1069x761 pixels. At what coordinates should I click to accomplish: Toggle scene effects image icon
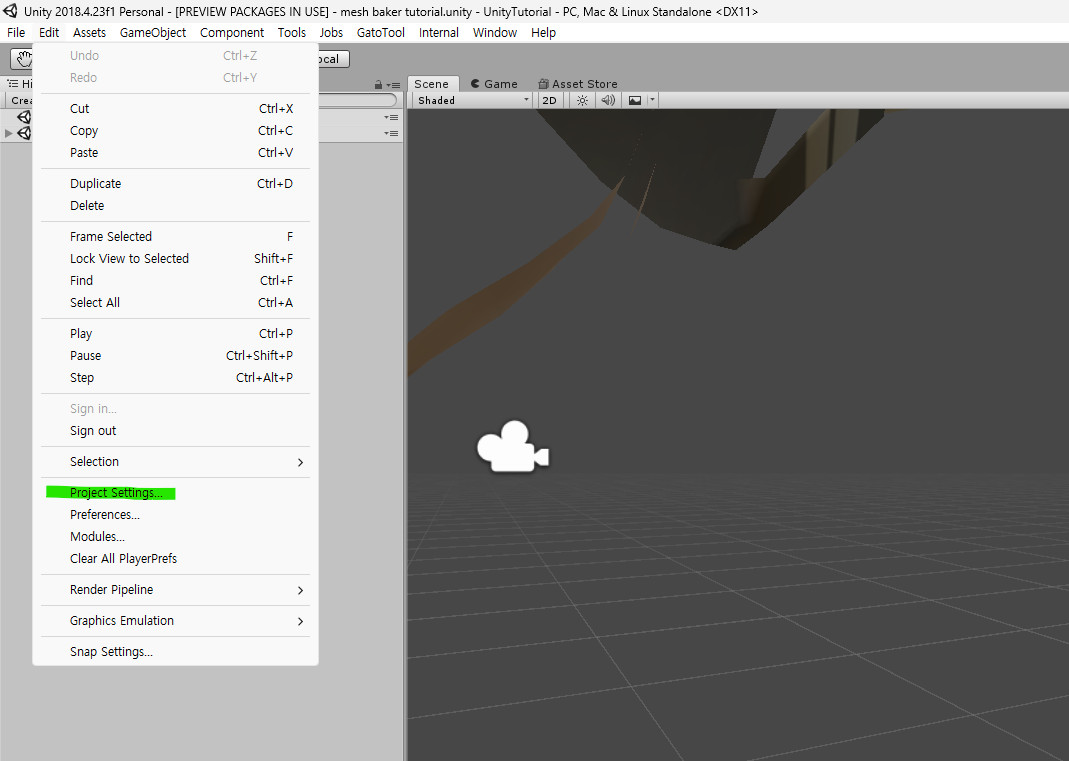(634, 101)
